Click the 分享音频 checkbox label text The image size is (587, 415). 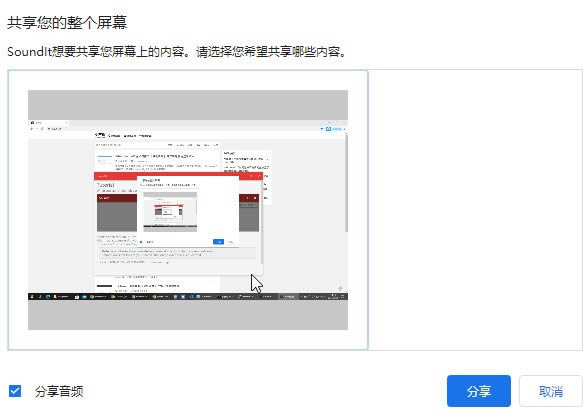(x=59, y=391)
